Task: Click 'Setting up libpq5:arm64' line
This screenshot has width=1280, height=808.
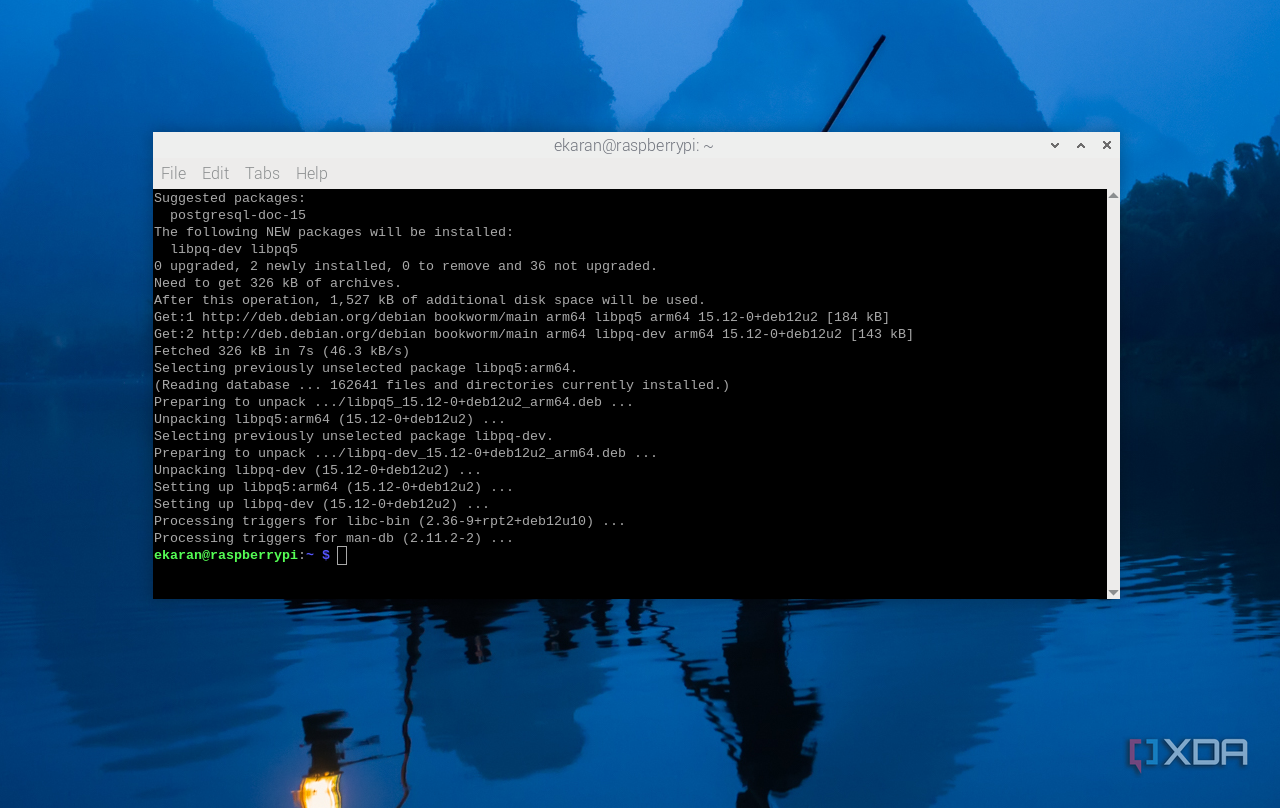Action: click(x=334, y=487)
